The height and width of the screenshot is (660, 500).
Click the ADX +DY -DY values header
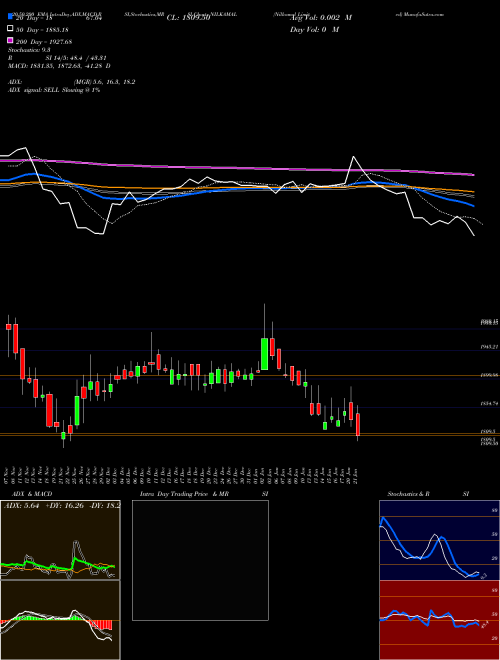(62, 506)
